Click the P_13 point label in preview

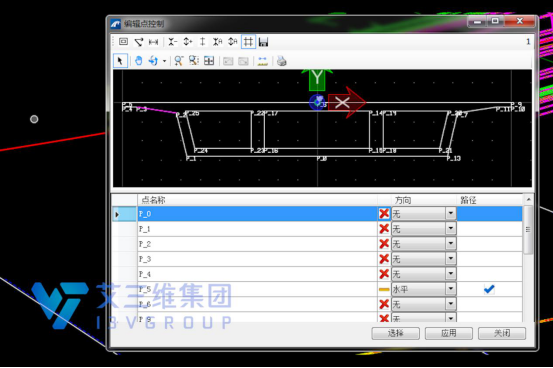click(454, 158)
